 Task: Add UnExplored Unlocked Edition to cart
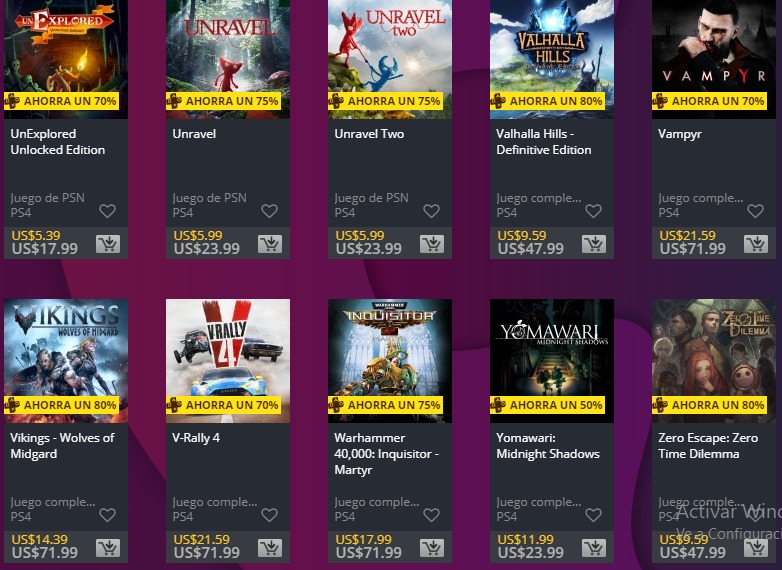point(108,244)
